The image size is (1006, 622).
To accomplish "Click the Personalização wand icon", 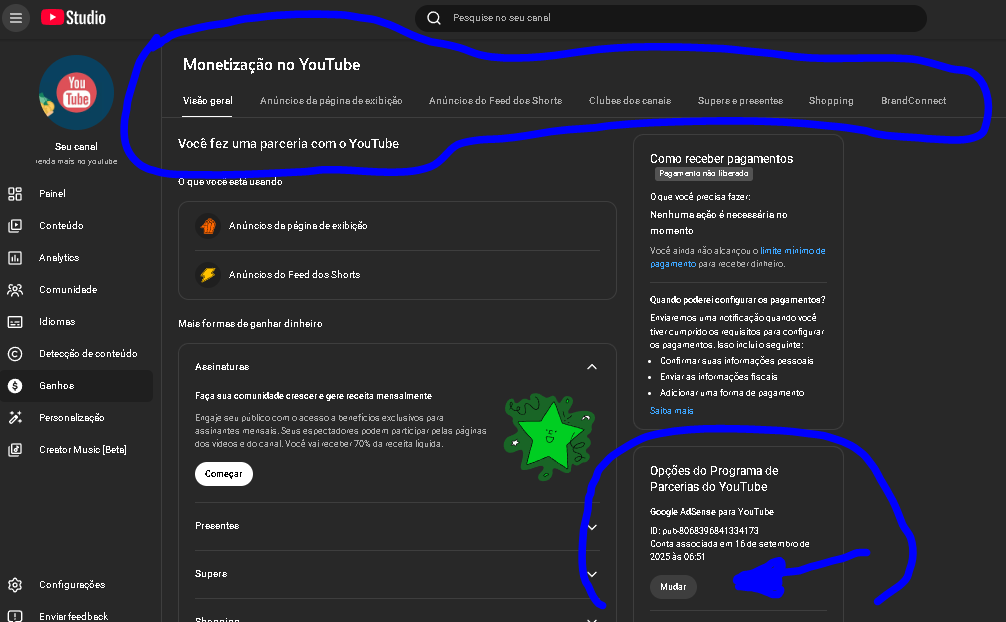I will [15, 418].
